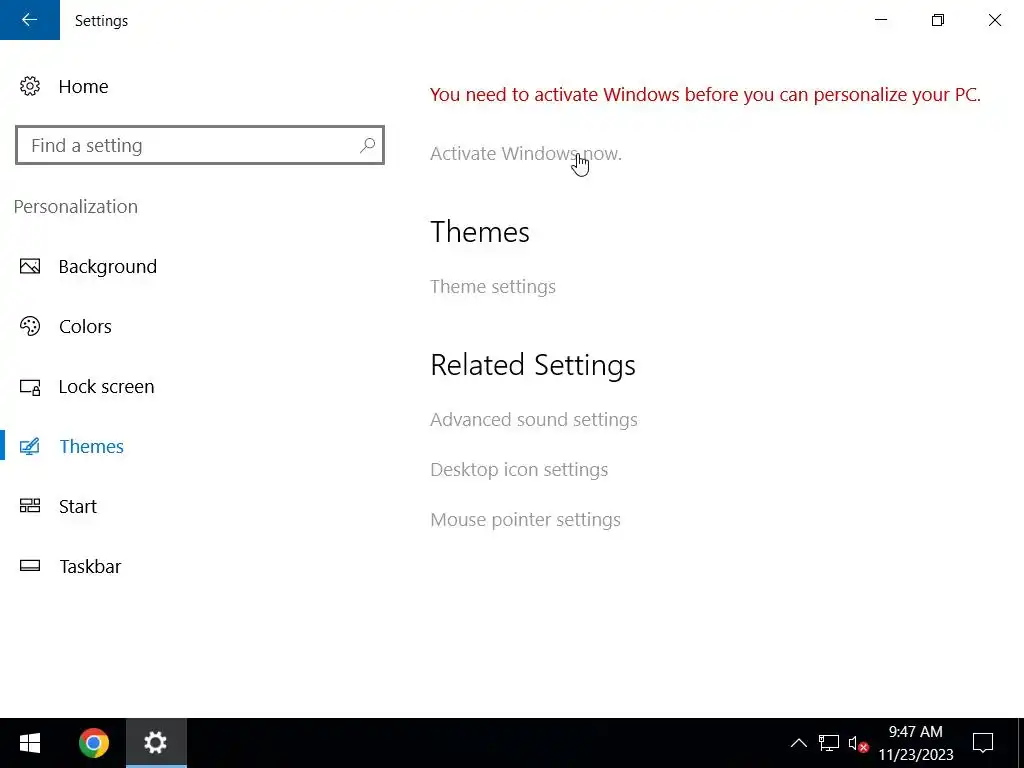Image resolution: width=1024 pixels, height=768 pixels.
Task: Click the Related Settings heading
Action: 533,364
